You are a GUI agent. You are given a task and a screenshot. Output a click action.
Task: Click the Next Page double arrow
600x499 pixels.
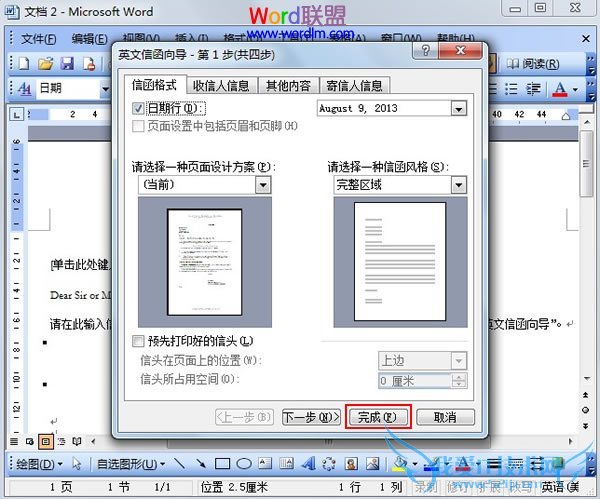click(585, 426)
